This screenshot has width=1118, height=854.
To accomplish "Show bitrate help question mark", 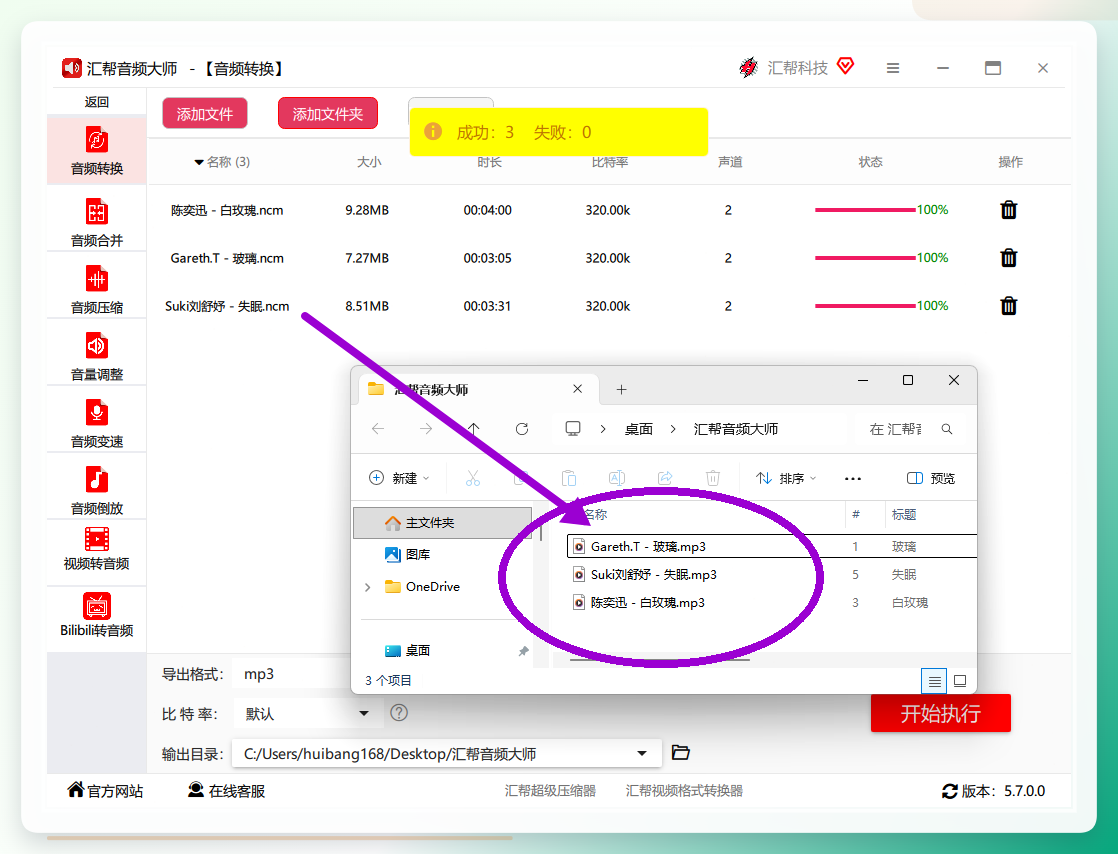I will [x=399, y=713].
